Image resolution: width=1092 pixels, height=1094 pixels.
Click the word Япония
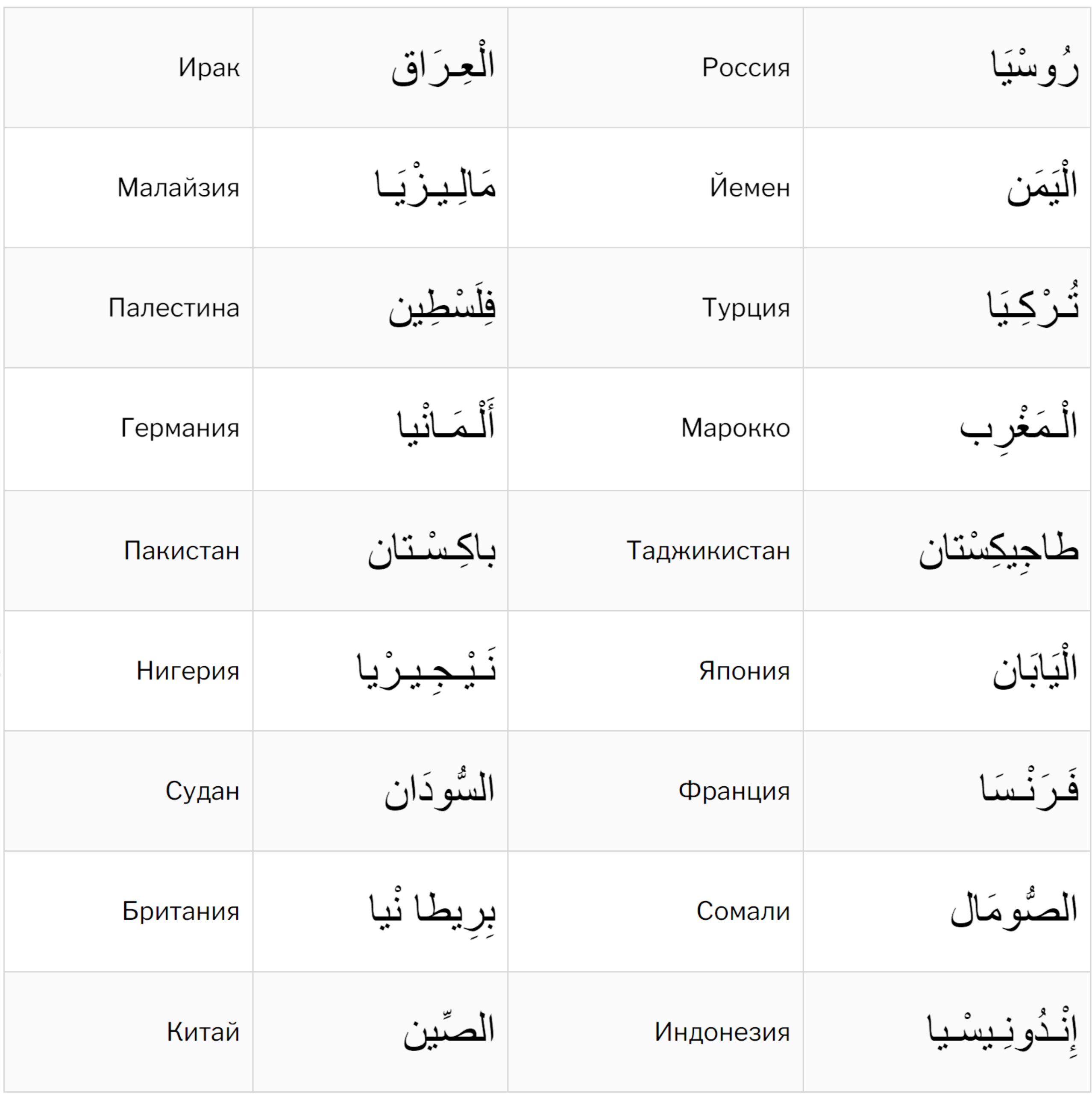pyautogui.click(x=744, y=671)
